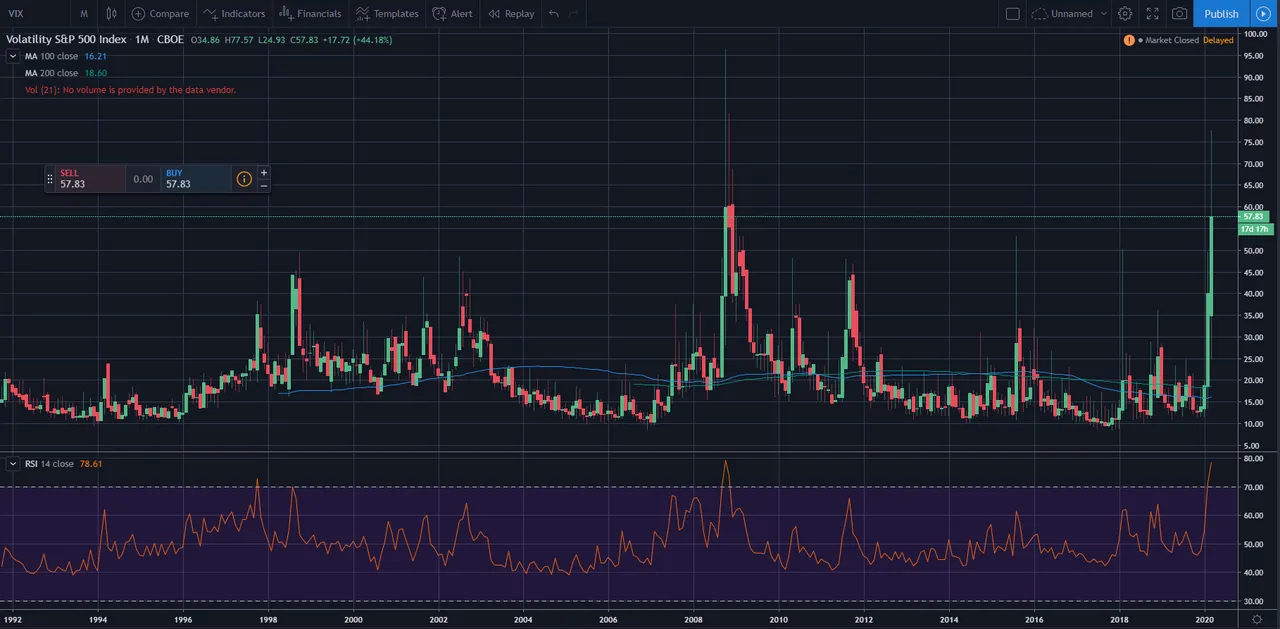This screenshot has height=629, width=1280.
Task: Change the M timeframe interval
Action: (x=84, y=14)
